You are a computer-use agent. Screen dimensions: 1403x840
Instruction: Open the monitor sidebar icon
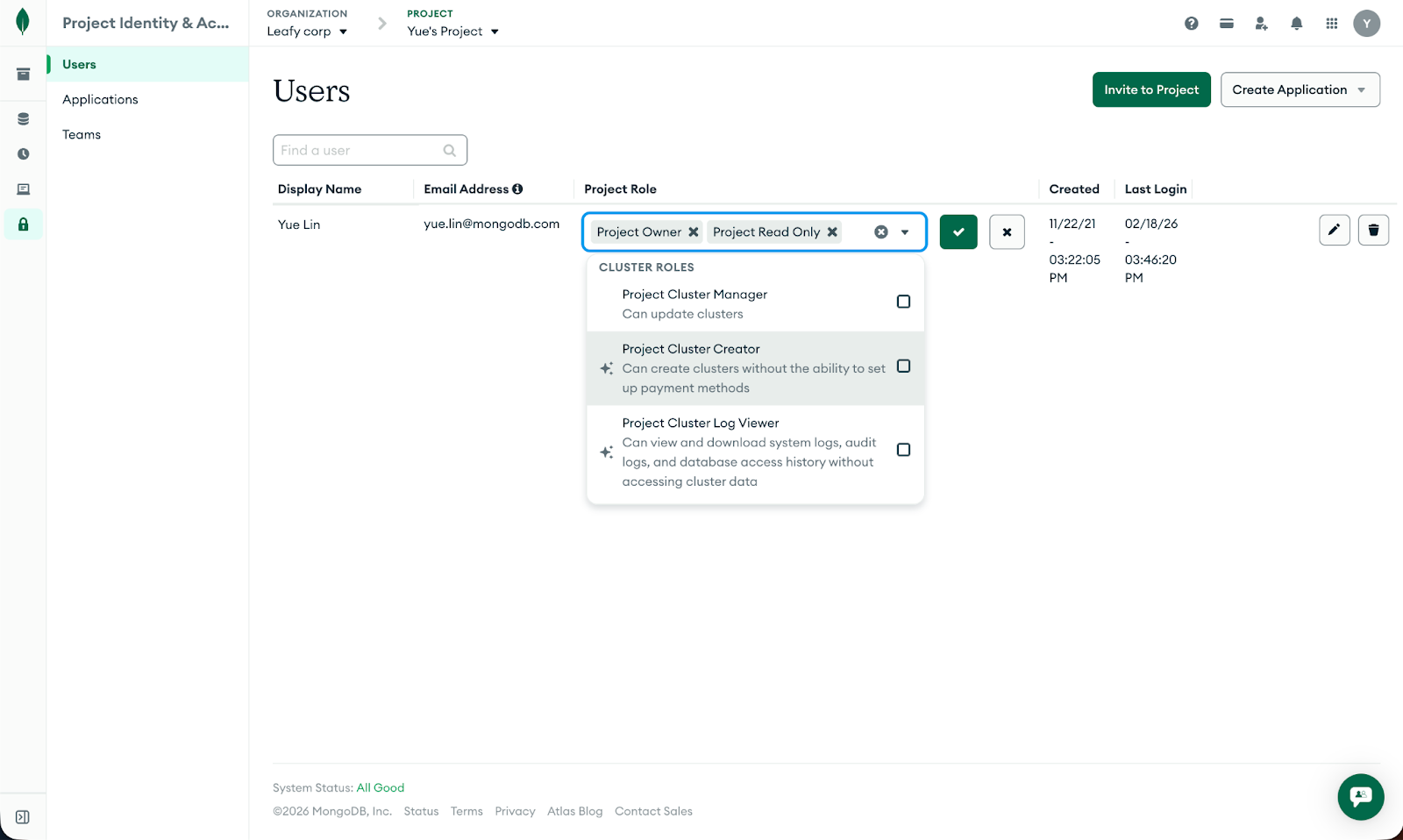pos(23,189)
